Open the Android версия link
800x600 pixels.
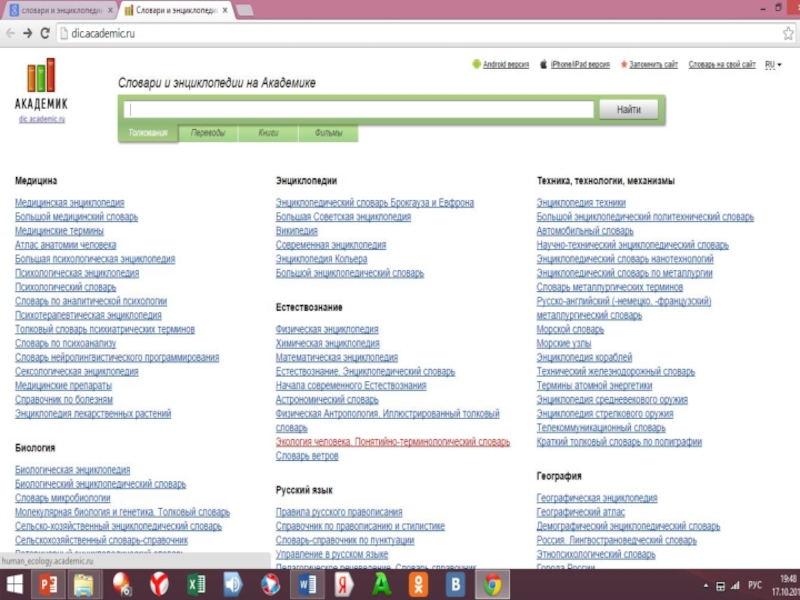(x=506, y=64)
